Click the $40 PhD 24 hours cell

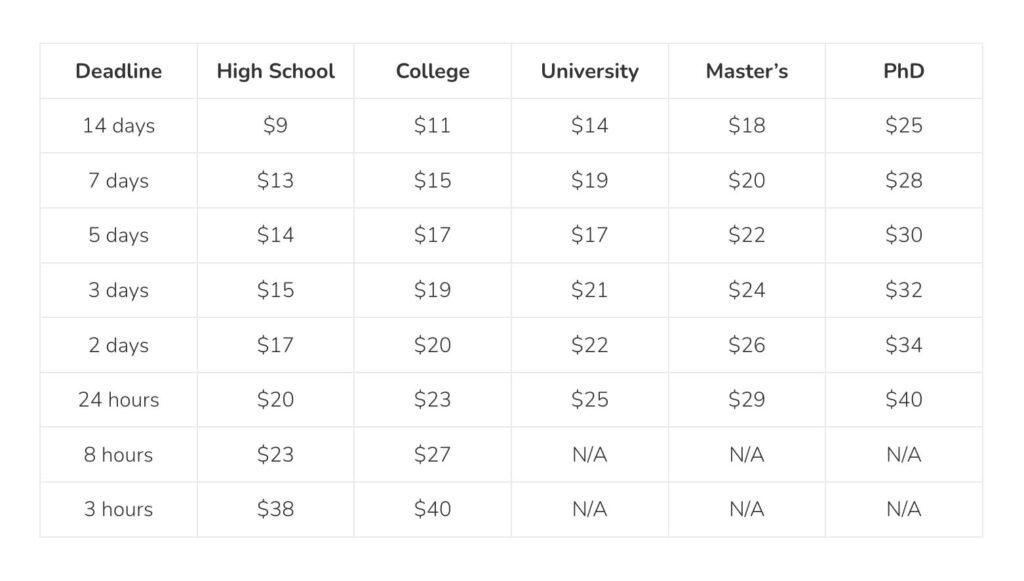coord(904,400)
